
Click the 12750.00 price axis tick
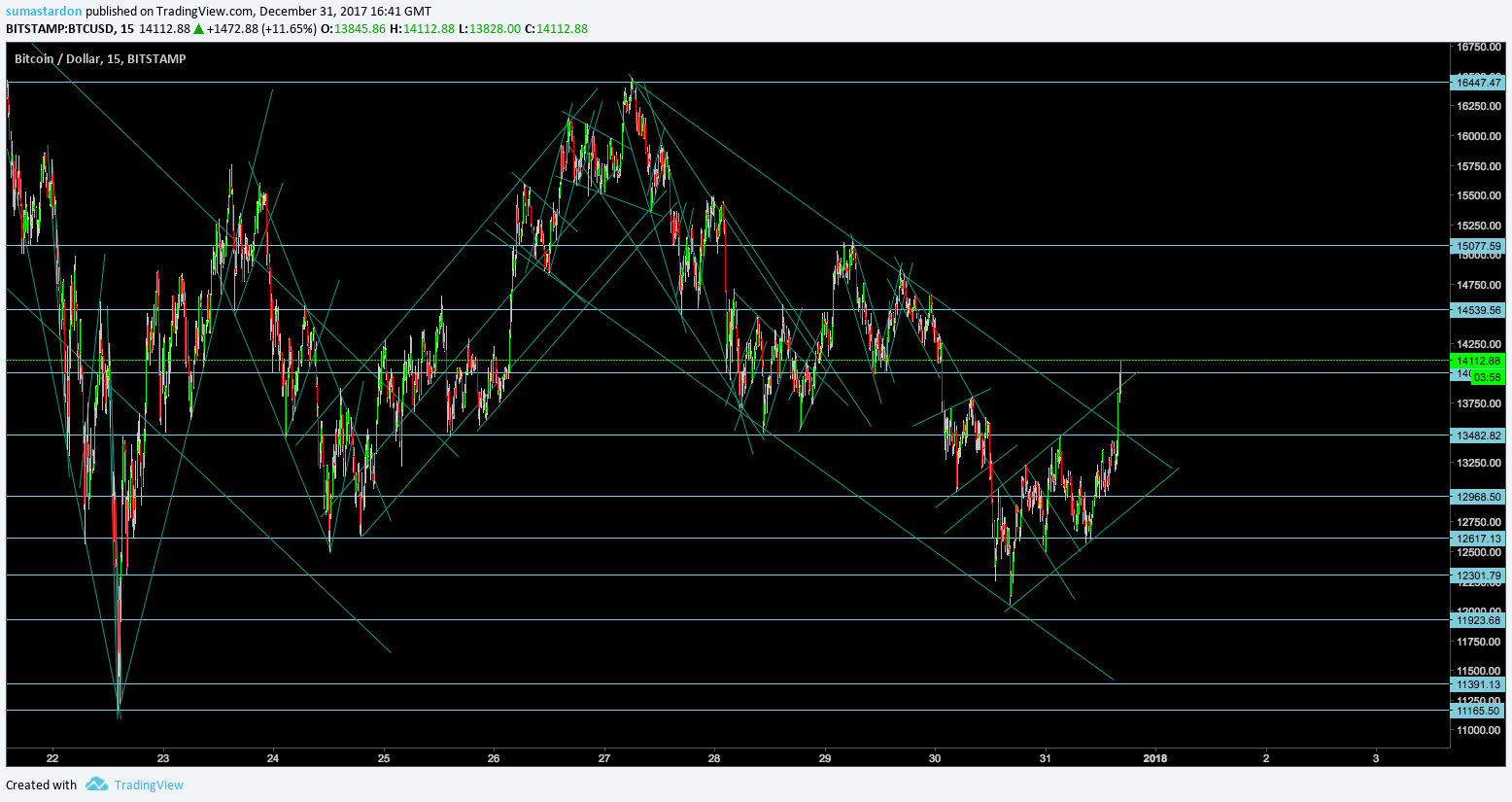1478,522
